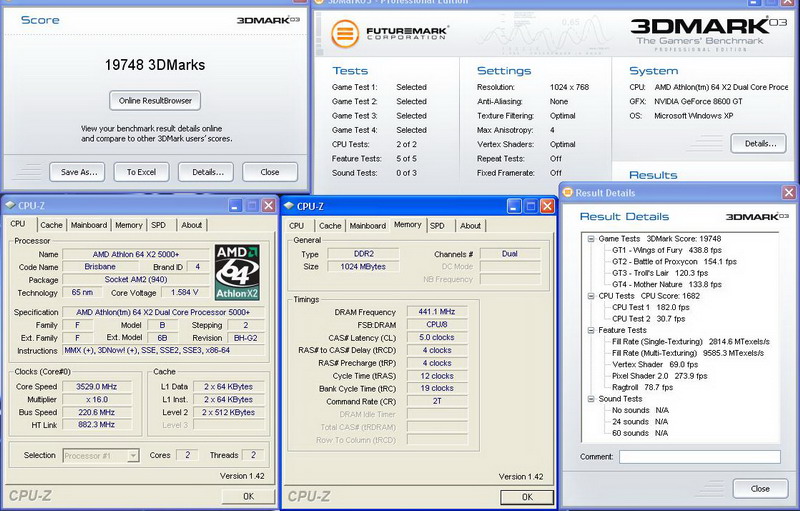Open About tab in right CPU-Z window
The height and width of the screenshot is (511, 800).
470,225
